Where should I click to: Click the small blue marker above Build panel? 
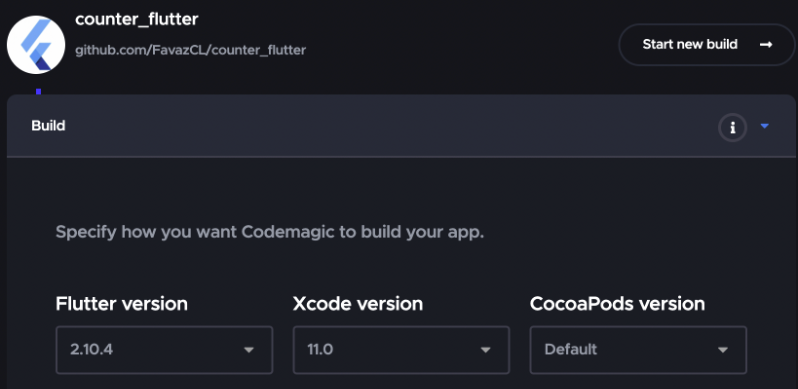click(39, 92)
